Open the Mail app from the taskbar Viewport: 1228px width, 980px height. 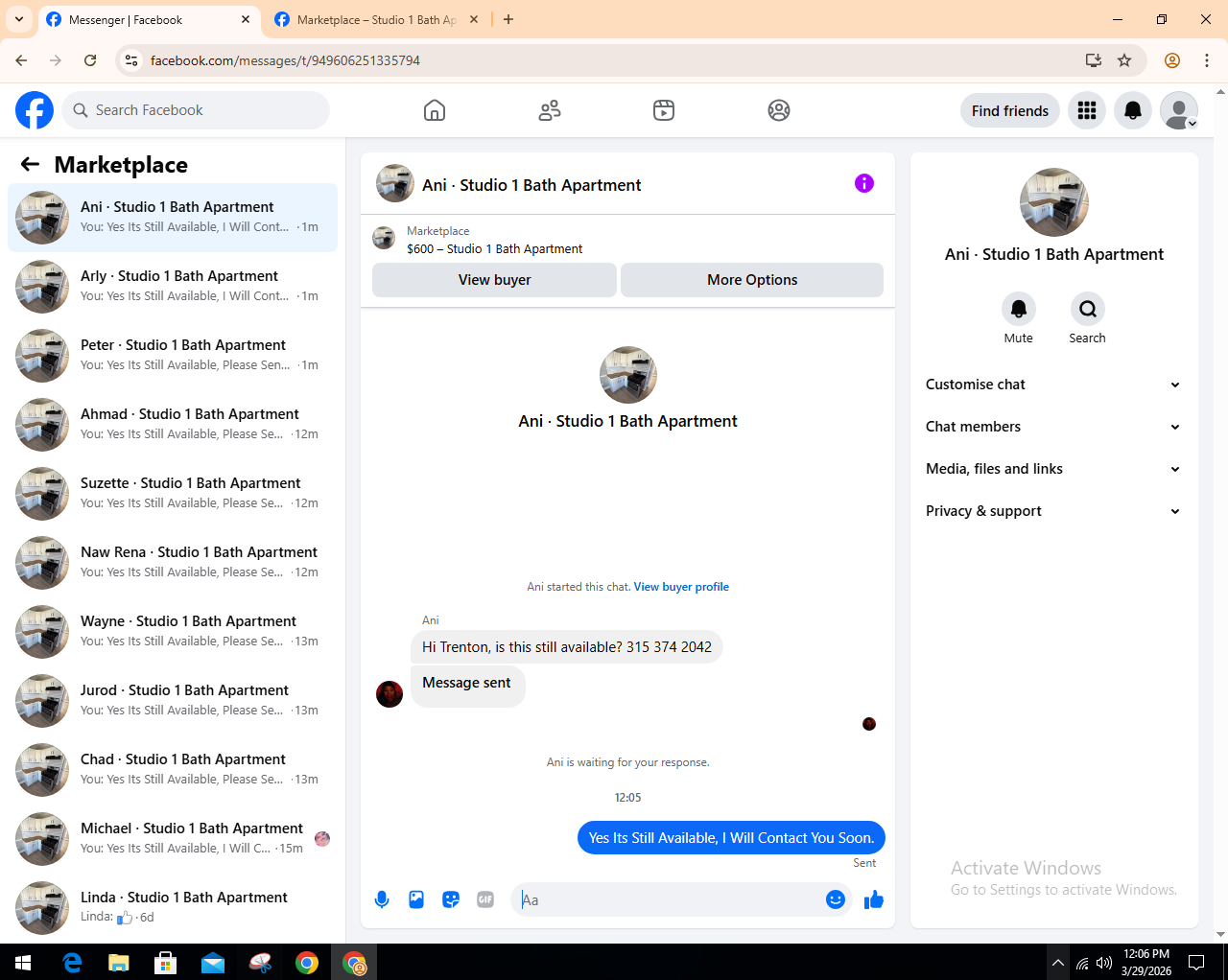coord(213,962)
